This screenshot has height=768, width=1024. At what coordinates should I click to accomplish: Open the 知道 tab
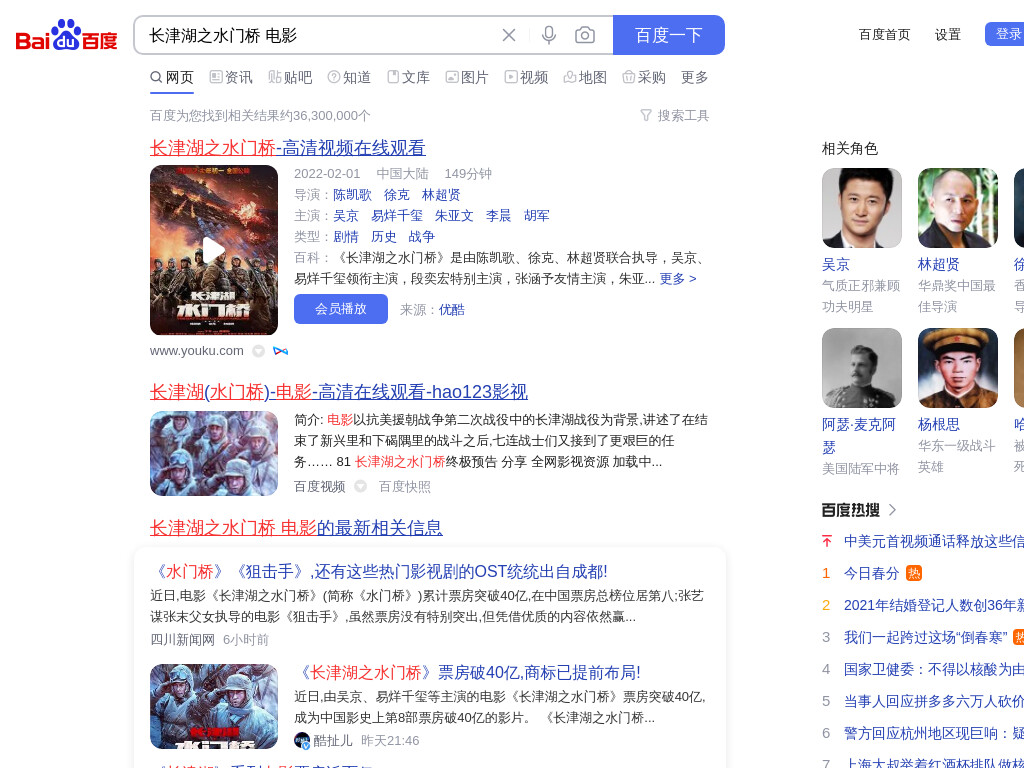[x=349, y=78]
